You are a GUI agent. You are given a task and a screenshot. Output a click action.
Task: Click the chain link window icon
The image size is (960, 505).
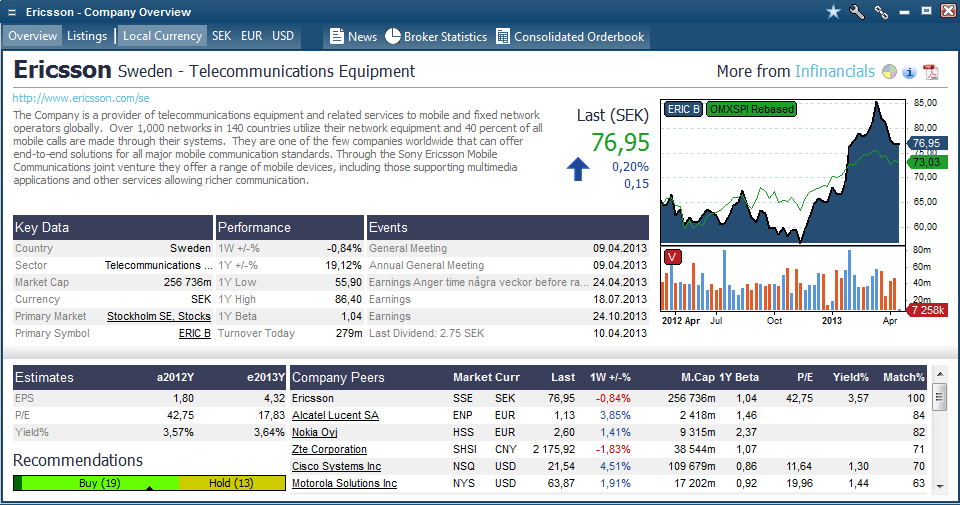(x=881, y=12)
